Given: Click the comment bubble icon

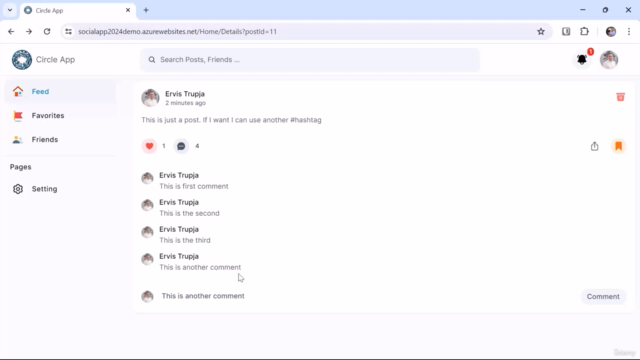Looking at the screenshot, I should (x=181, y=146).
